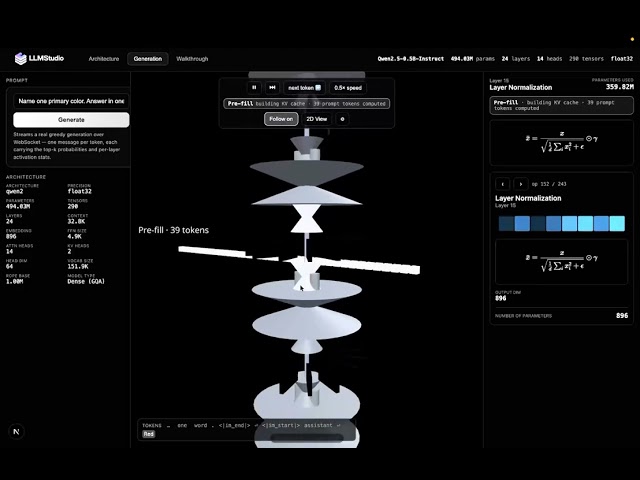Click the 290 tensors header text
The image size is (640, 480).
coord(586,59)
